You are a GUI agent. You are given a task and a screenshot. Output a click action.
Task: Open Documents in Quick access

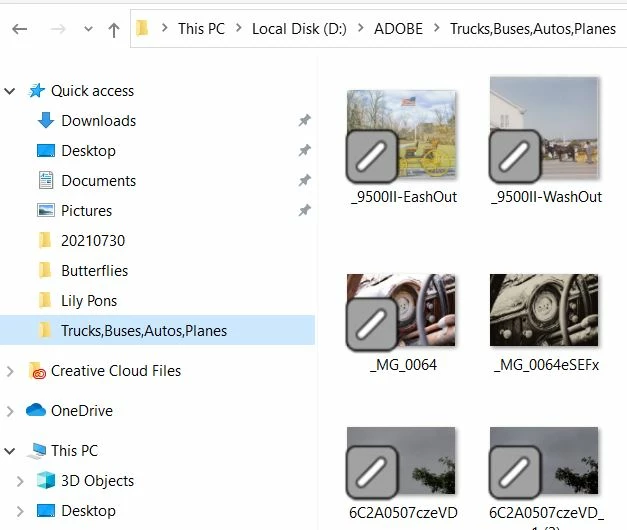point(98,181)
